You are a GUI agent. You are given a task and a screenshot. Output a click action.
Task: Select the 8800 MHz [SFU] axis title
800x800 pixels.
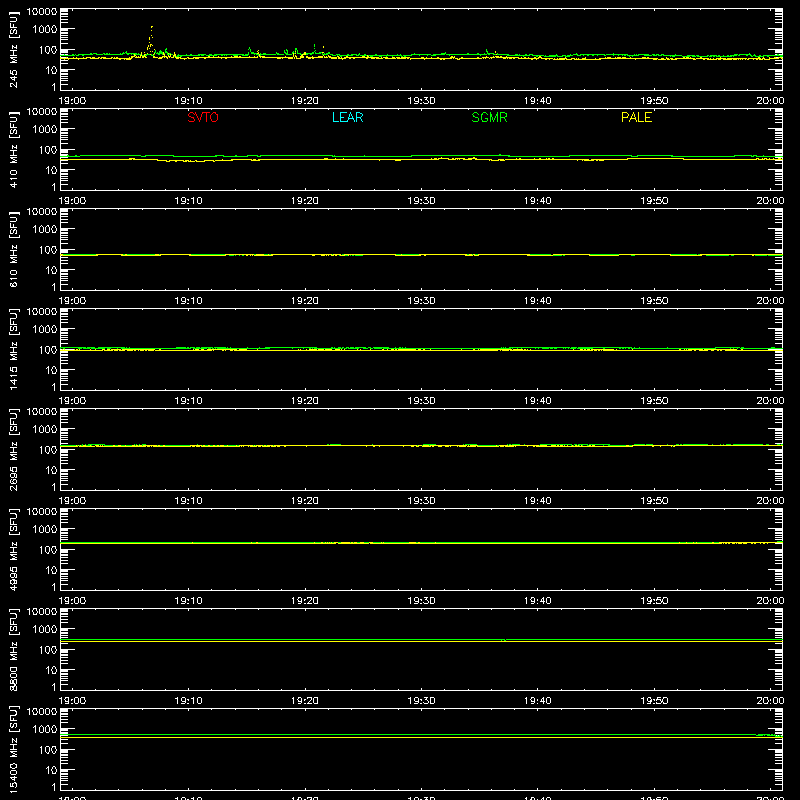click(13, 649)
